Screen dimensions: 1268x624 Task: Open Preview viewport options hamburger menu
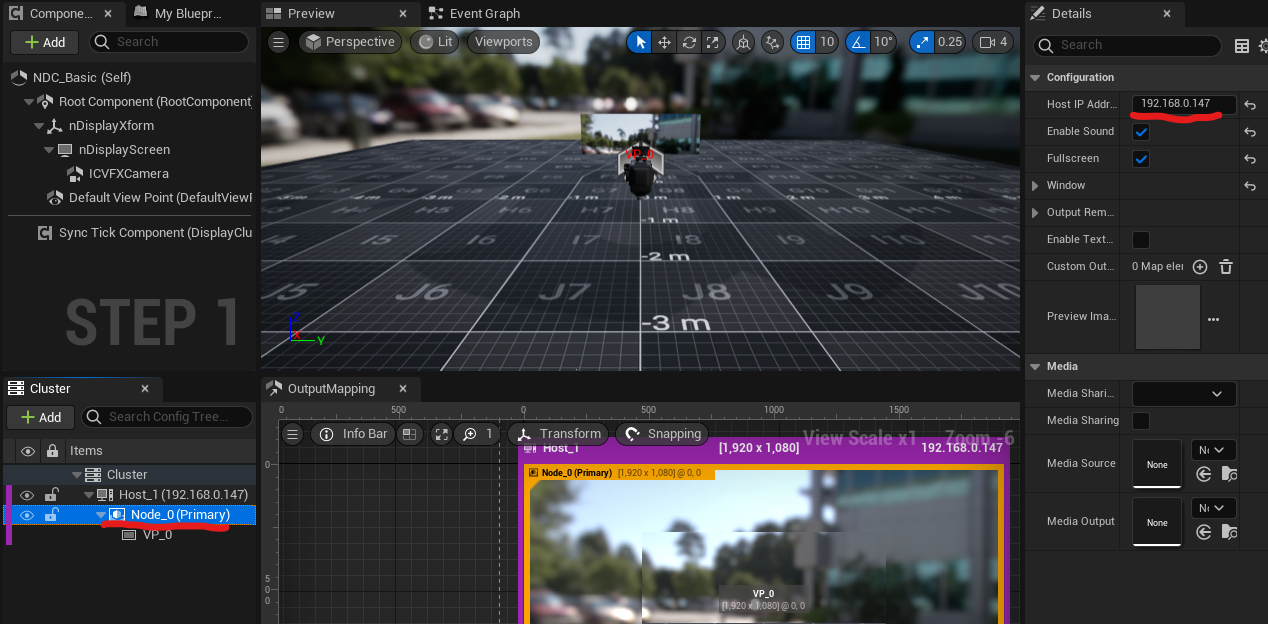point(279,42)
